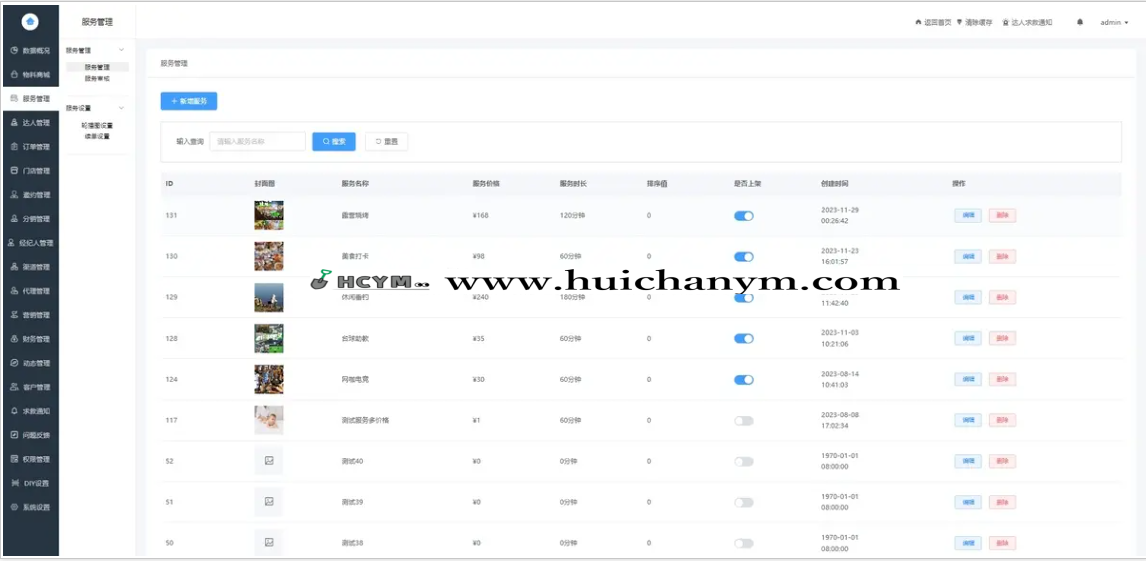Open 订单管理 sidebar icon
The image size is (1146, 561).
click(14, 147)
